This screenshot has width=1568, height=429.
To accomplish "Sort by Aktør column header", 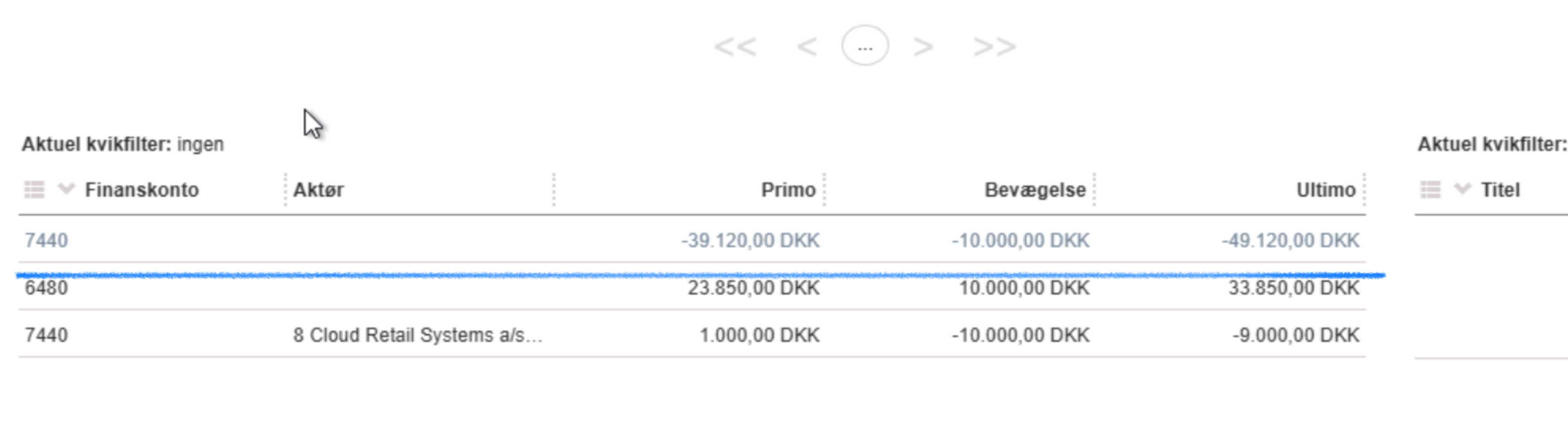I will pyautogui.click(x=318, y=190).
